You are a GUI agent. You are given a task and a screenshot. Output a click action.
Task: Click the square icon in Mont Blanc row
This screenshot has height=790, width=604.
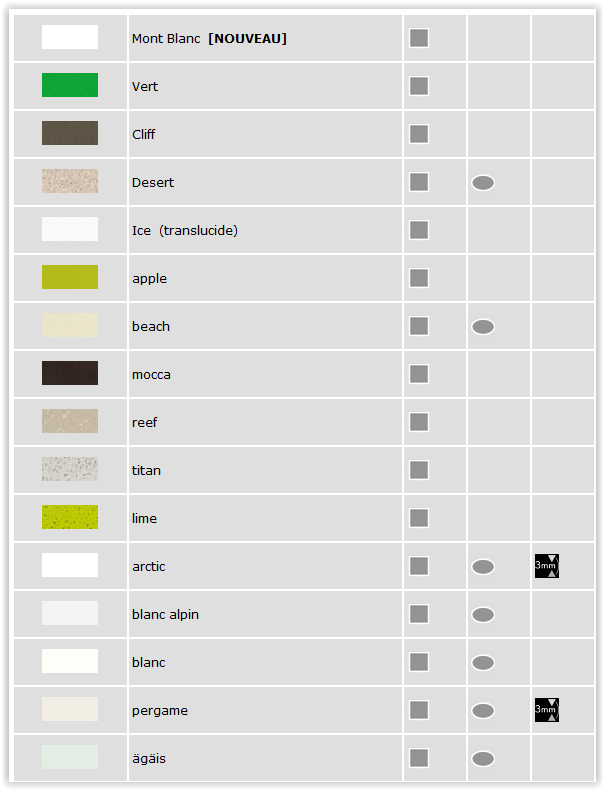[419, 38]
